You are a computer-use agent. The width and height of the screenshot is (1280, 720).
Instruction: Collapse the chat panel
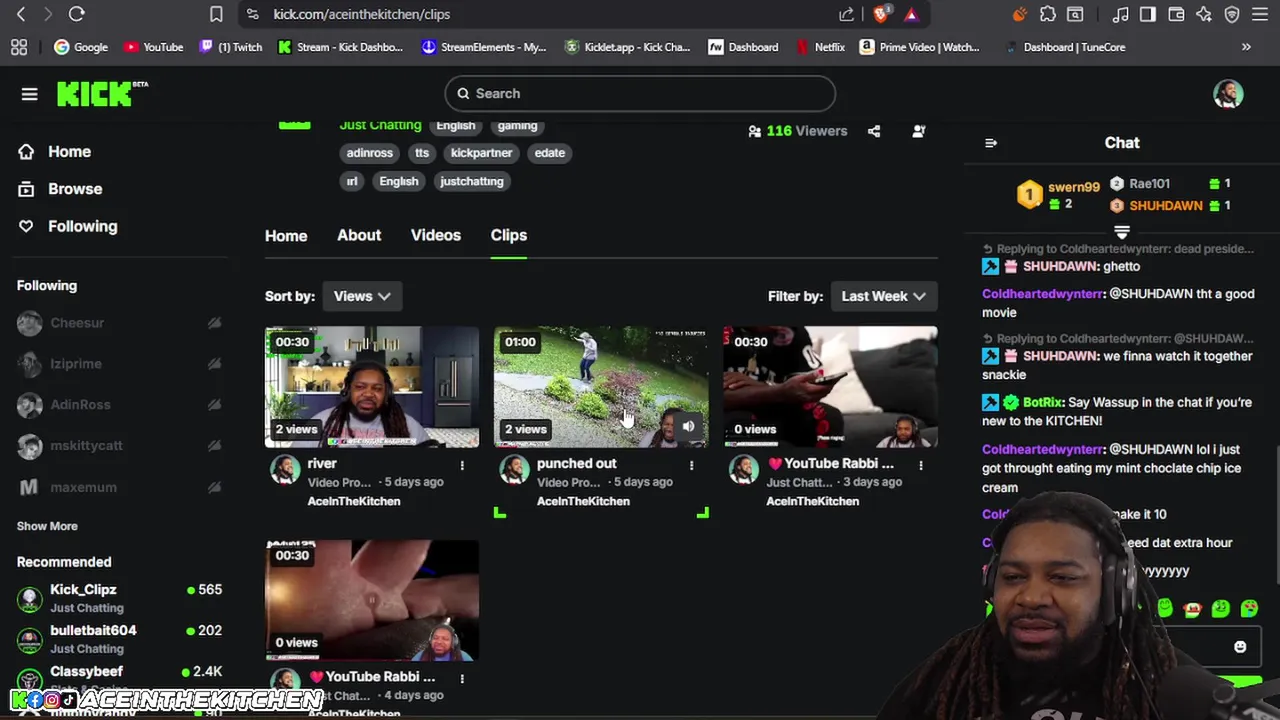pos(991,143)
